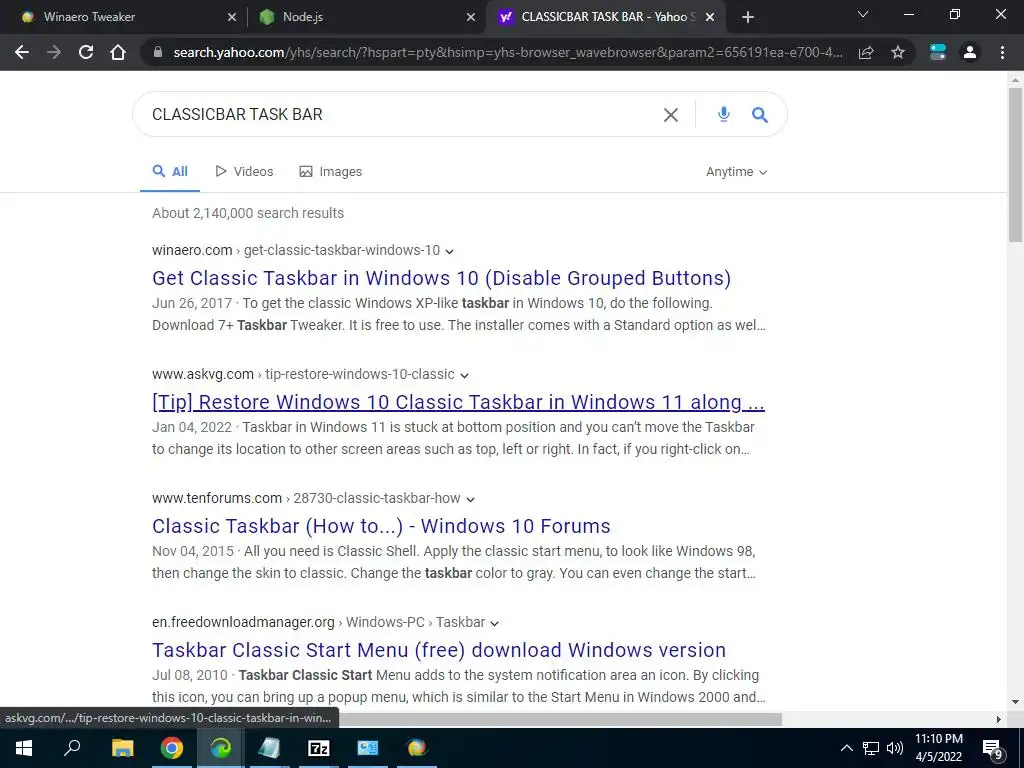Open Restore Windows 10 Classic Taskbar link
This screenshot has width=1024, height=768.
point(458,402)
